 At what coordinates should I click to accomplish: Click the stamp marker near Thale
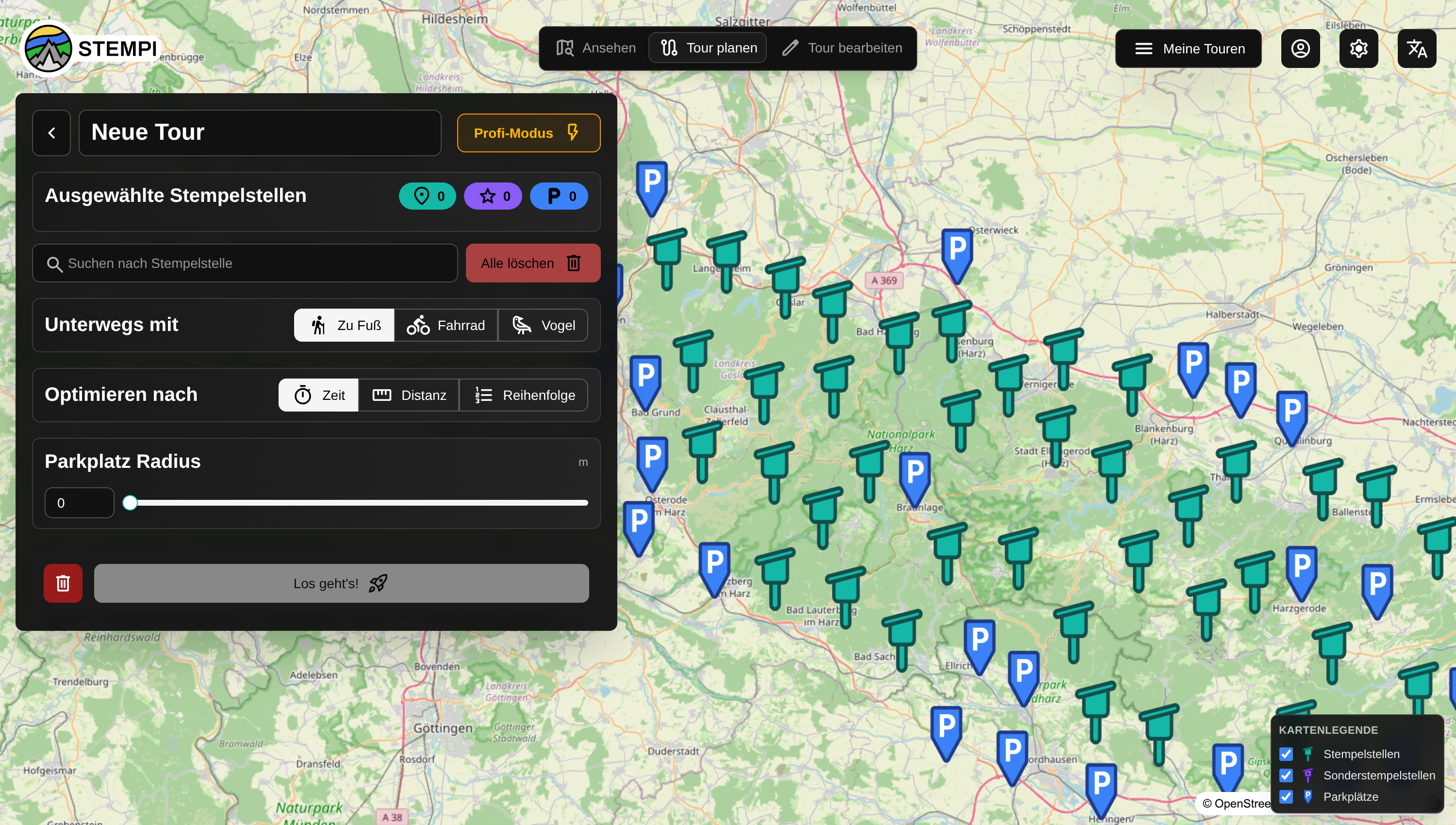[x=1236, y=471]
